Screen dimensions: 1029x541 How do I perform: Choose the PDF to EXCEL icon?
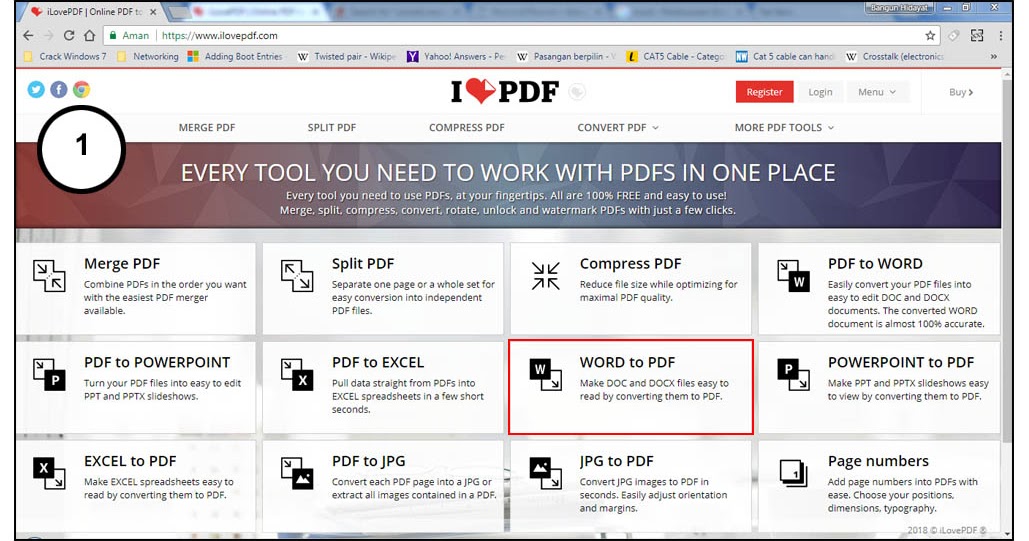tap(297, 375)
